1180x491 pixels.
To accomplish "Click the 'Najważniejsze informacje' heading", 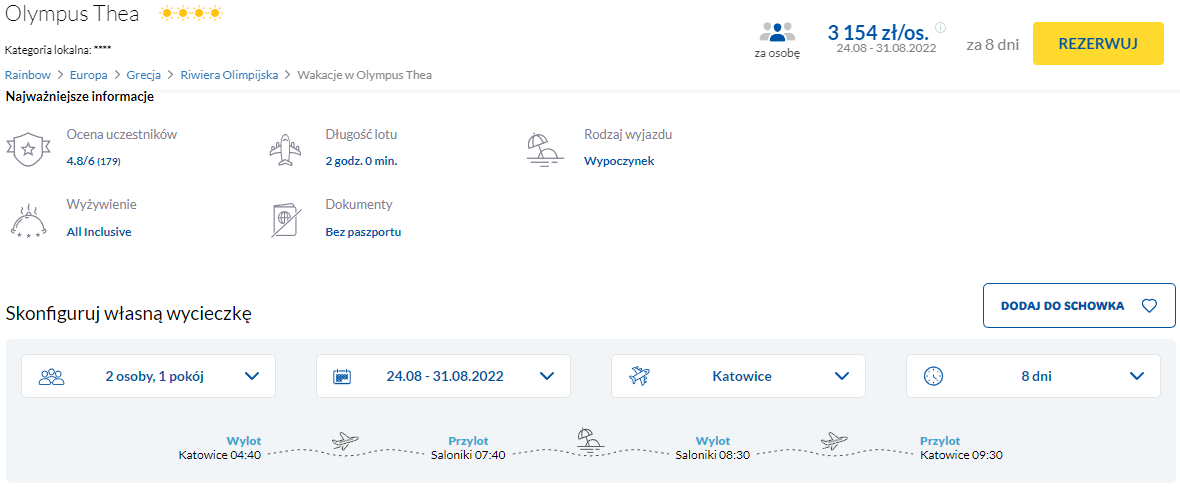I will 80,96.
